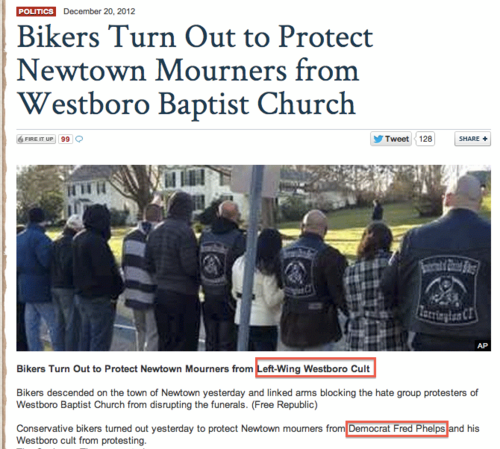
Task: Click the bold subheading below the photo
Action: (193, 369)
